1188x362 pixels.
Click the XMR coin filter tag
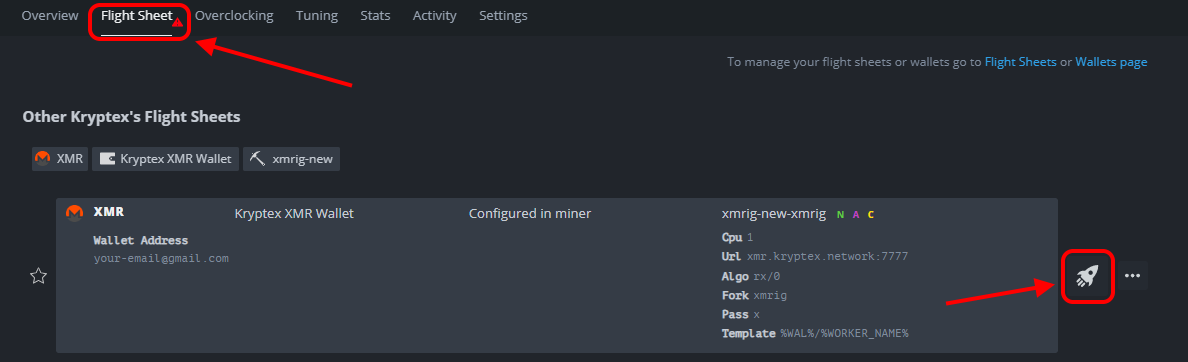pos(60,159)
